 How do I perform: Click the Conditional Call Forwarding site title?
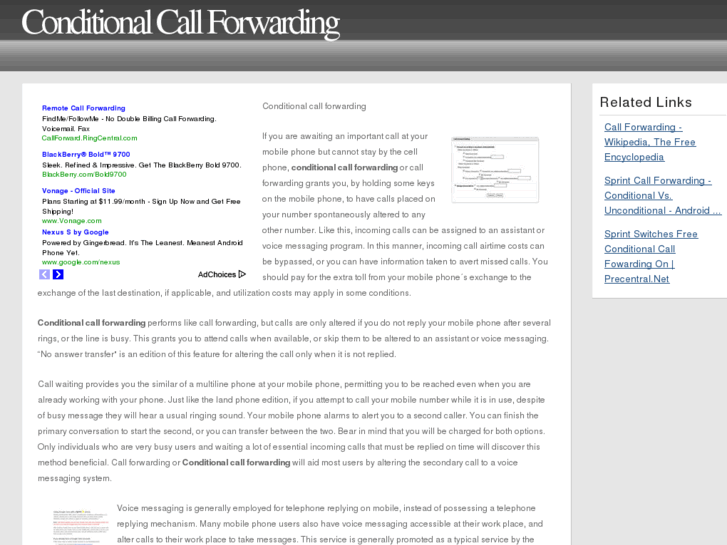pos(180,22)
